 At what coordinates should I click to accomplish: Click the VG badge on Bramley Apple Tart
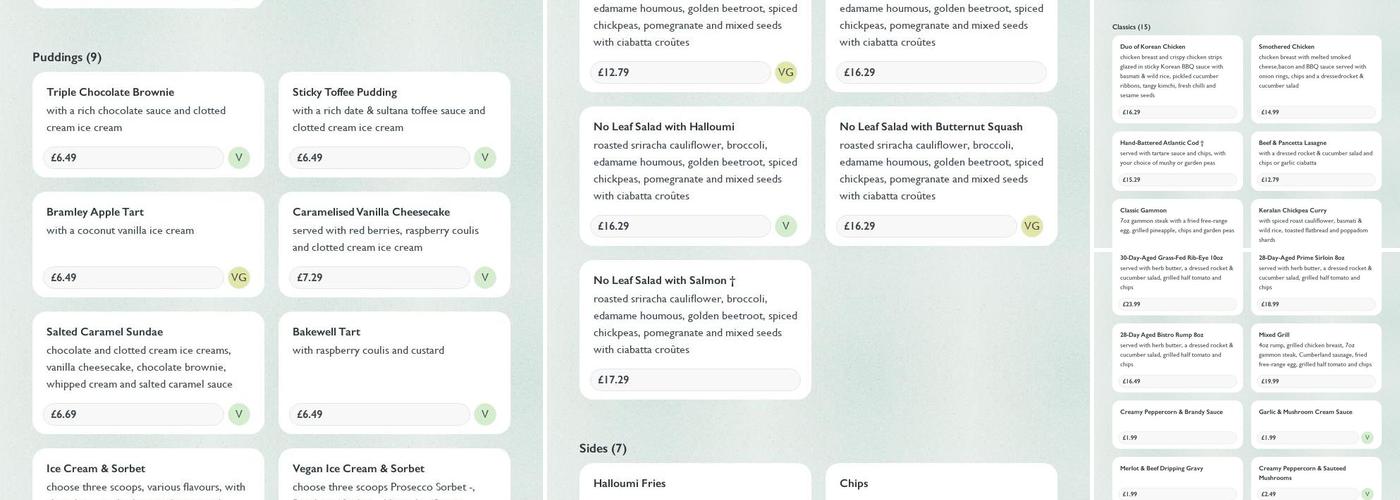[x=238, y=278]
